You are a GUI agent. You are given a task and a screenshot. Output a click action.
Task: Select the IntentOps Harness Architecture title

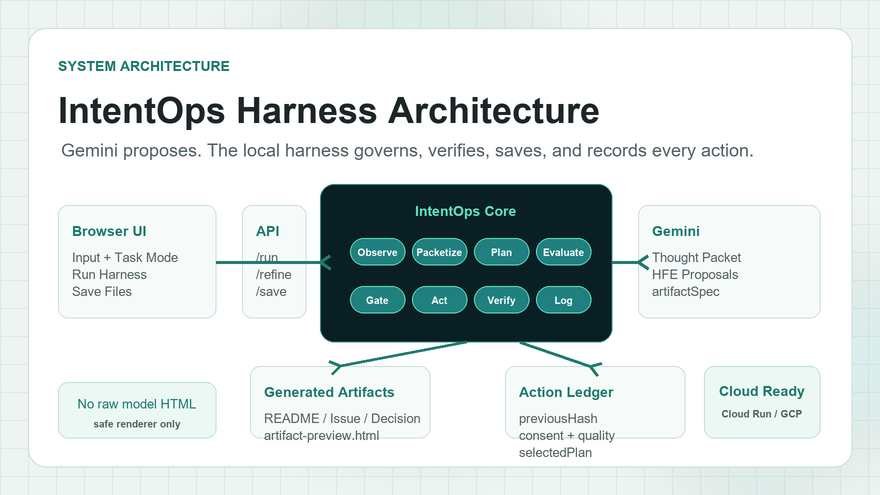pos(329,110)
